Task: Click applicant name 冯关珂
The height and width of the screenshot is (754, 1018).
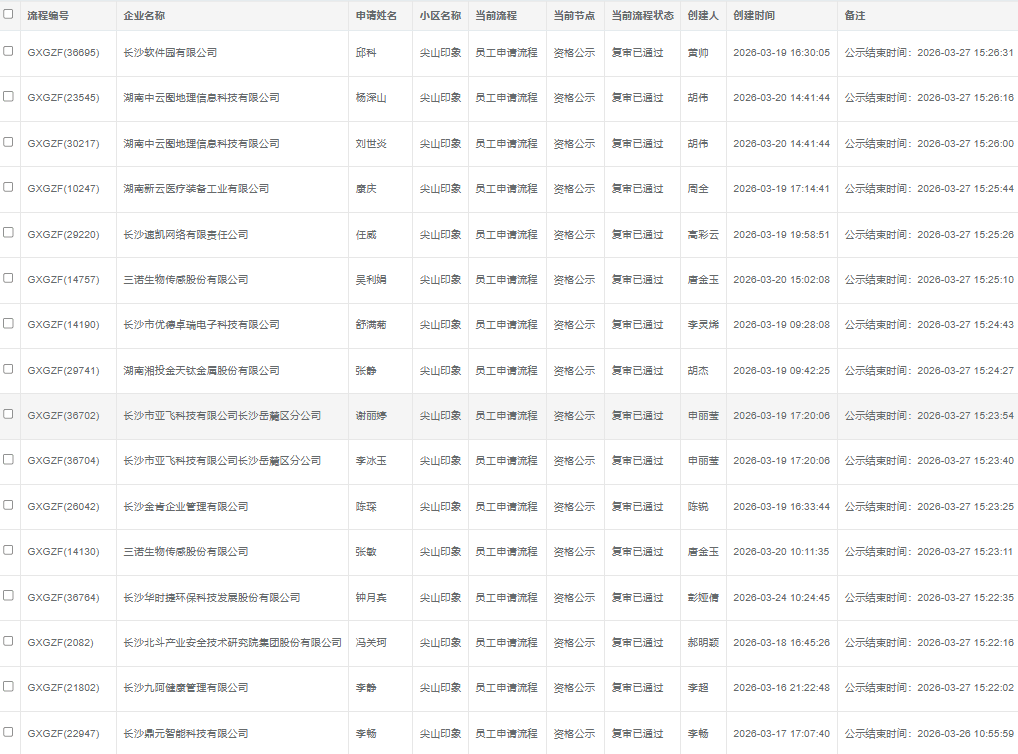Action: tap(371, 643)
